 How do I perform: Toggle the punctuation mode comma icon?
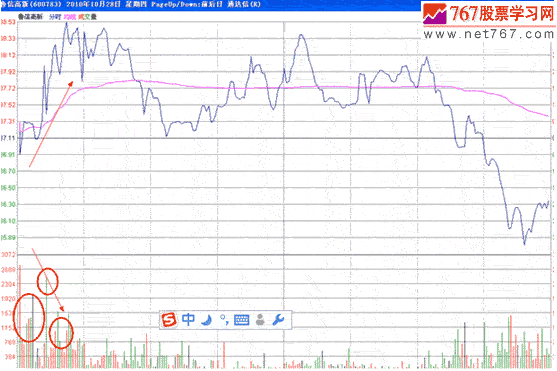click(224, 319)
